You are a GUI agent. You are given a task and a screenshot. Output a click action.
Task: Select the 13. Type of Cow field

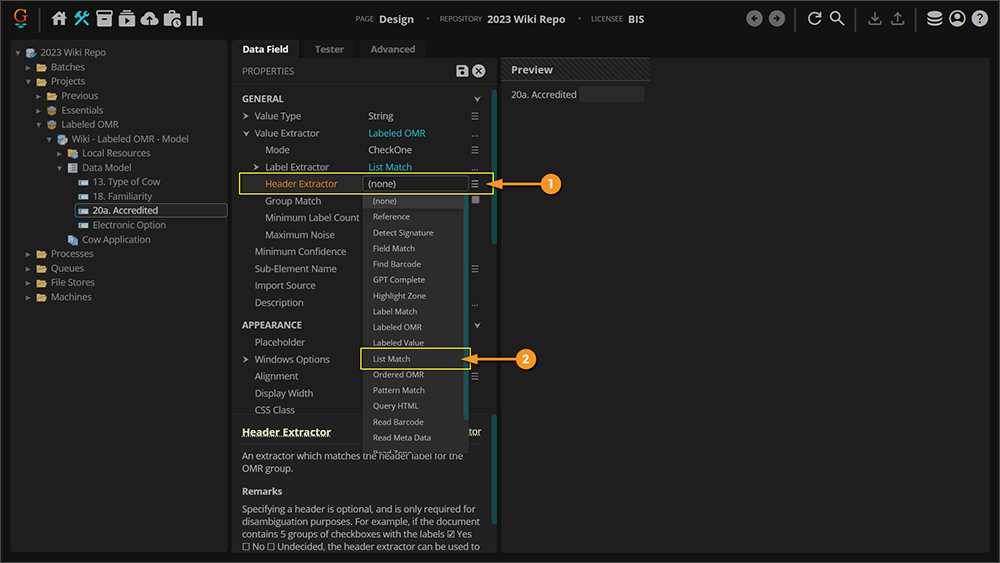coord(126,182)
